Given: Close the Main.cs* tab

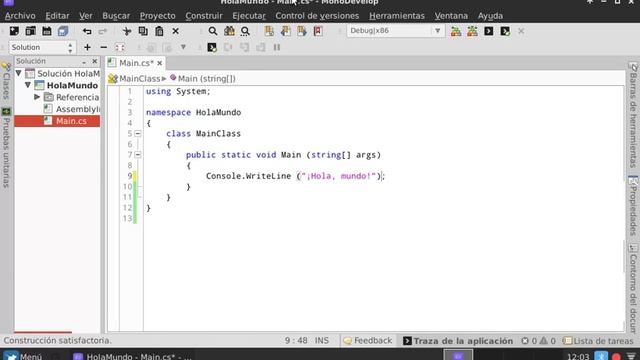Looking at the screenshot, I should click(x=160, y=63).
